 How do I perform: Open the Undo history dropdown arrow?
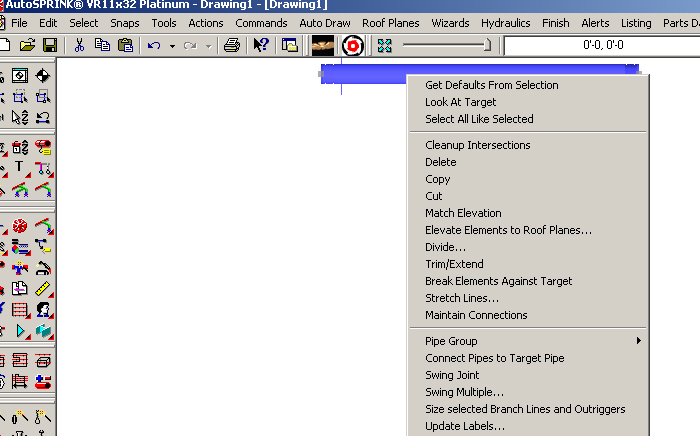(x=172, y=45)
